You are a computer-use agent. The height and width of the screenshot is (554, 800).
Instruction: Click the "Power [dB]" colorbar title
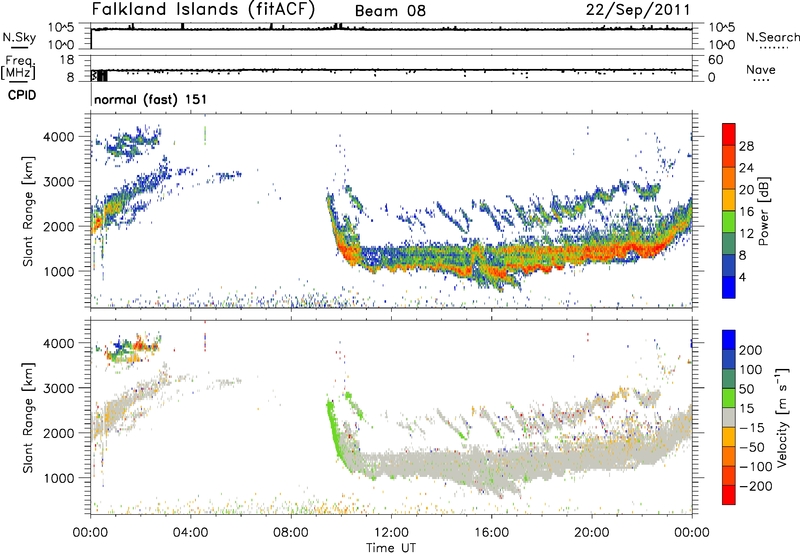tap(763, 211)
